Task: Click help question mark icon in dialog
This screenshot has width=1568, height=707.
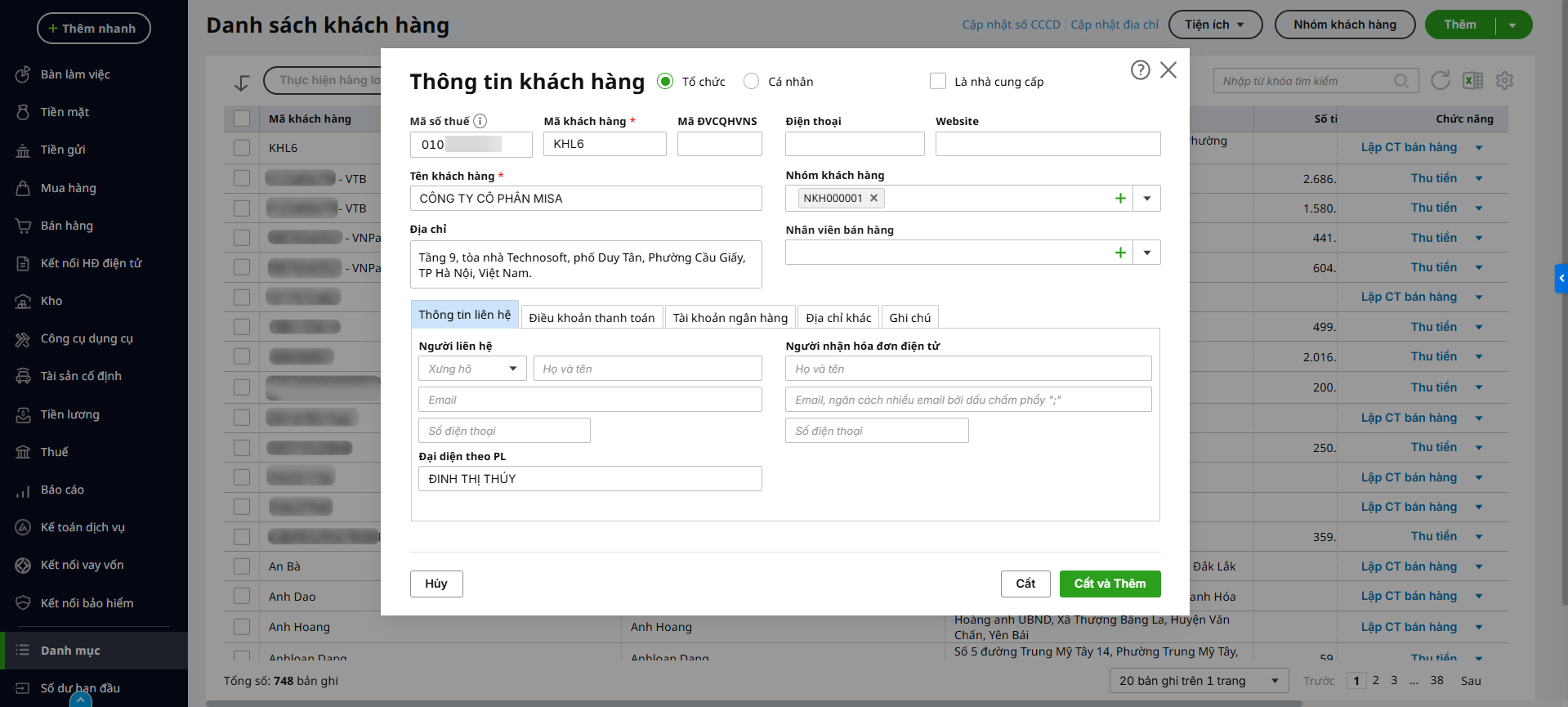Action: tap(1140, 70)
